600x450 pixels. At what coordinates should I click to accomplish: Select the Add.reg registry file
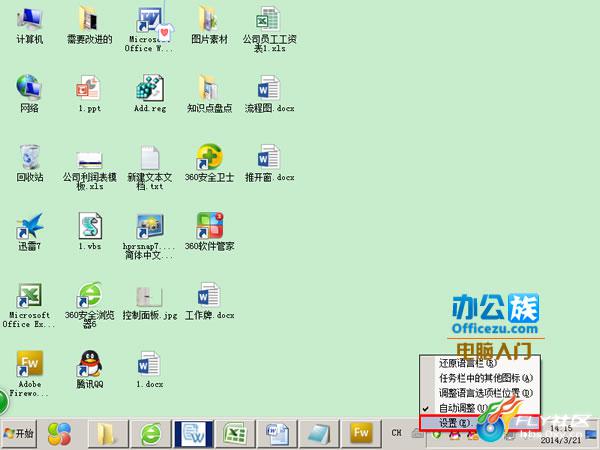(x=150, y=94)
